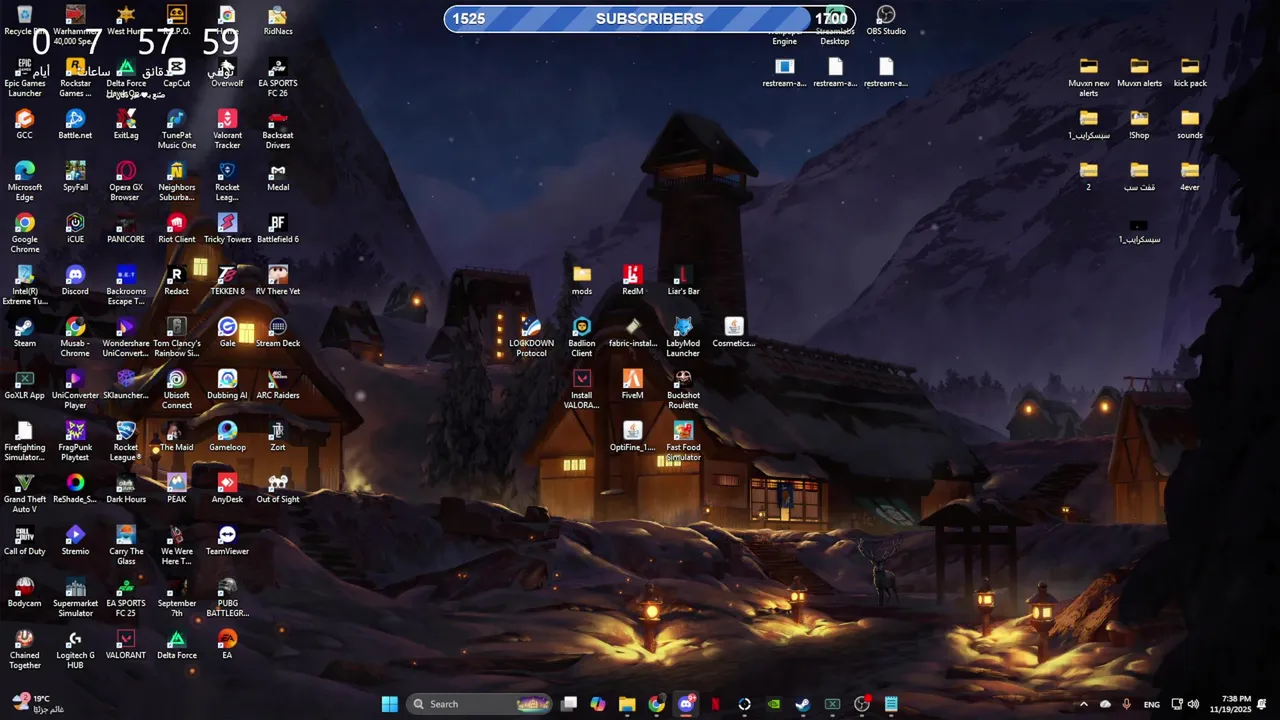The image size is (1280, 720).
Task: Switch the ENG input language indicator
Action: pos(1152,705)
